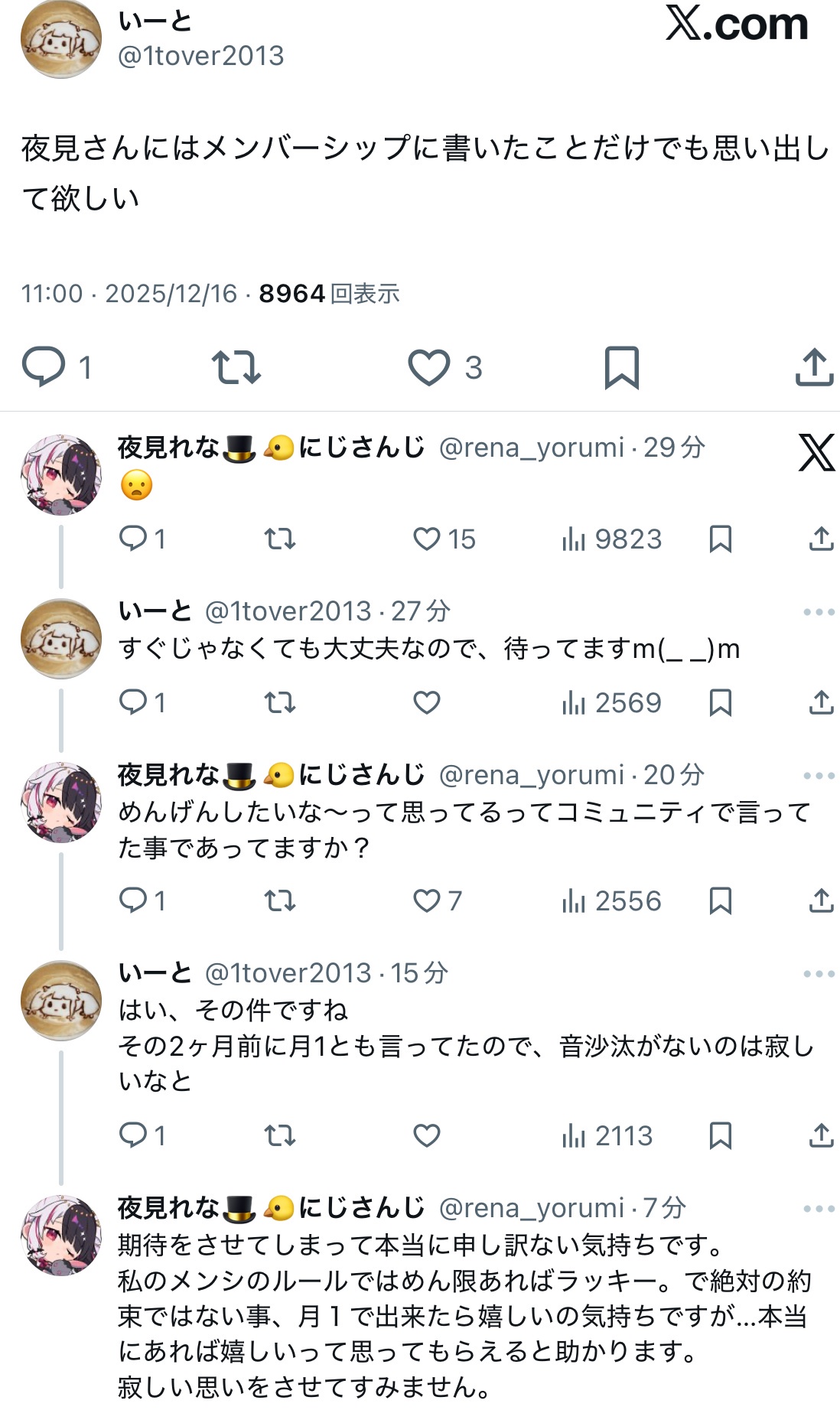Viewport: 840px width, 1410px height.
Task: Open more options on the 15分 reply
Action: tap(819, 974)
